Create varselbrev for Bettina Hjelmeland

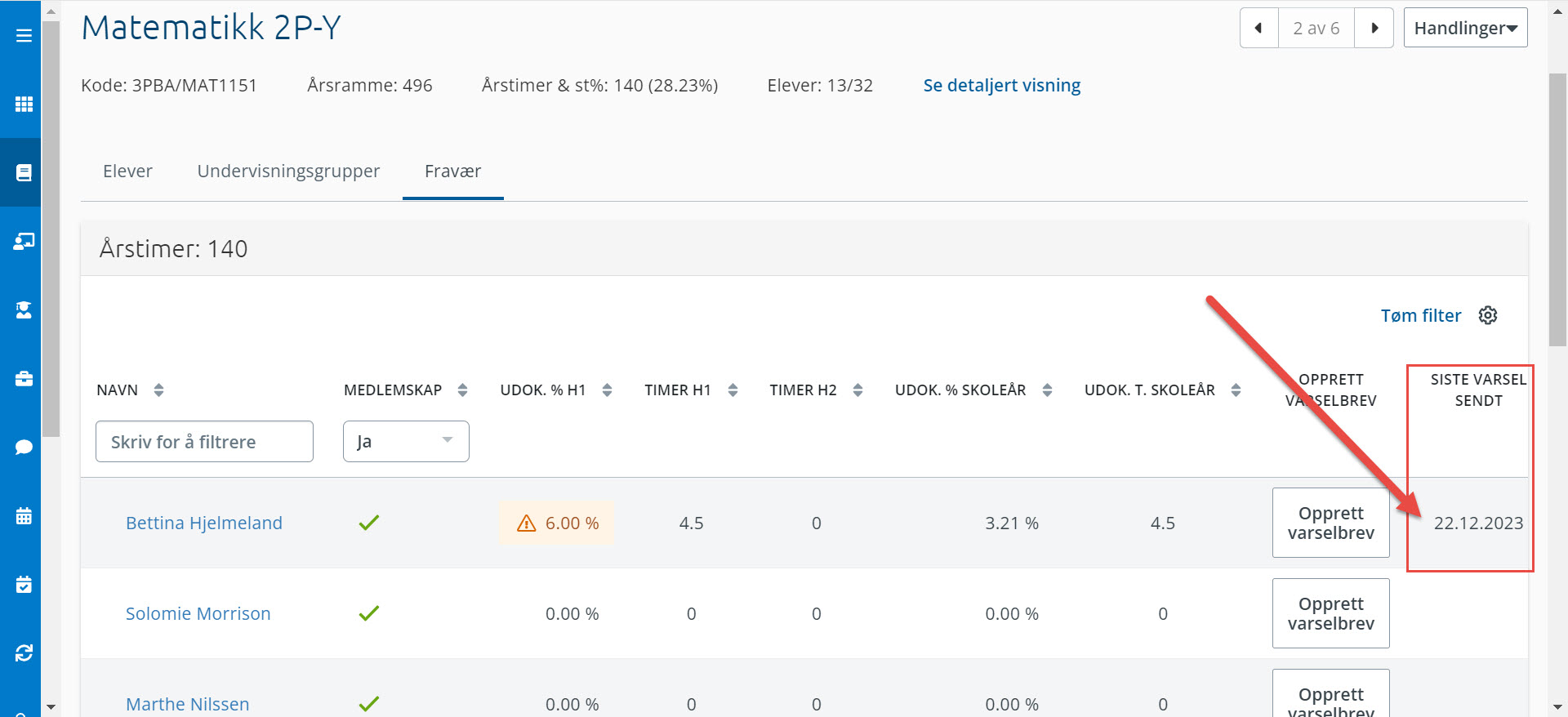tap(1330, 523)
